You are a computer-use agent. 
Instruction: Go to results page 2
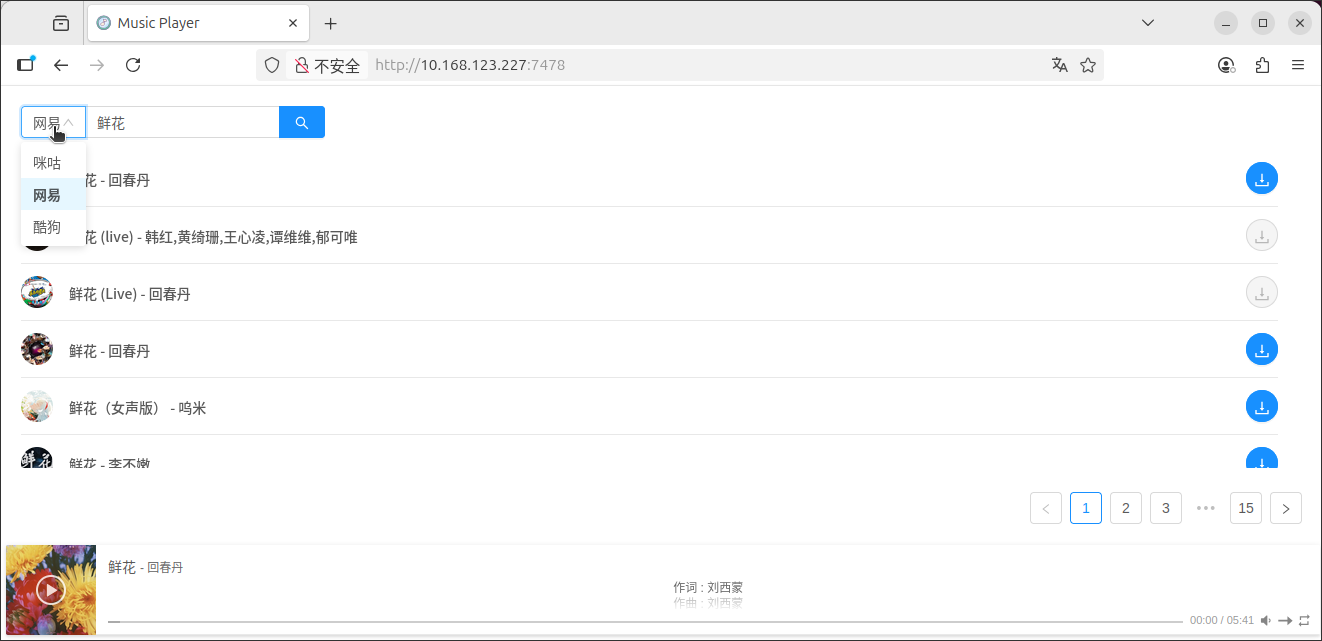click(x=1126, y=508)
